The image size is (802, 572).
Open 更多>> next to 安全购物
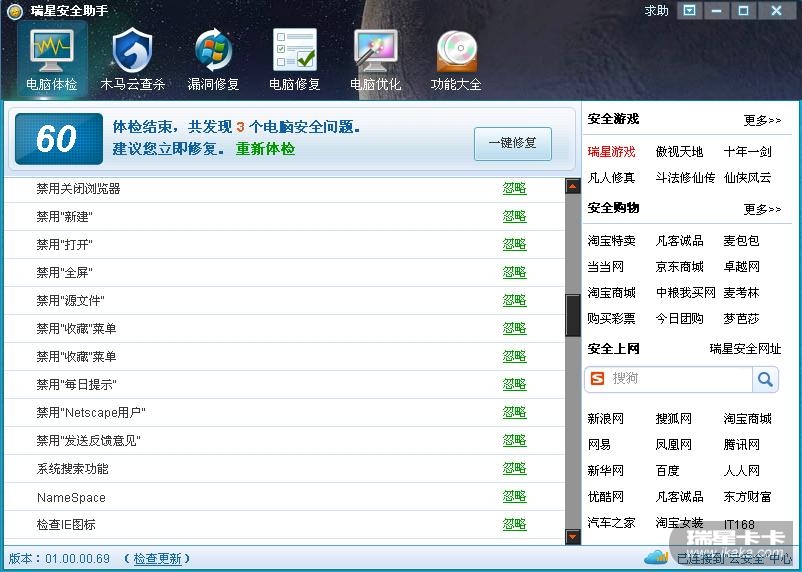click(x=763, y=209)
